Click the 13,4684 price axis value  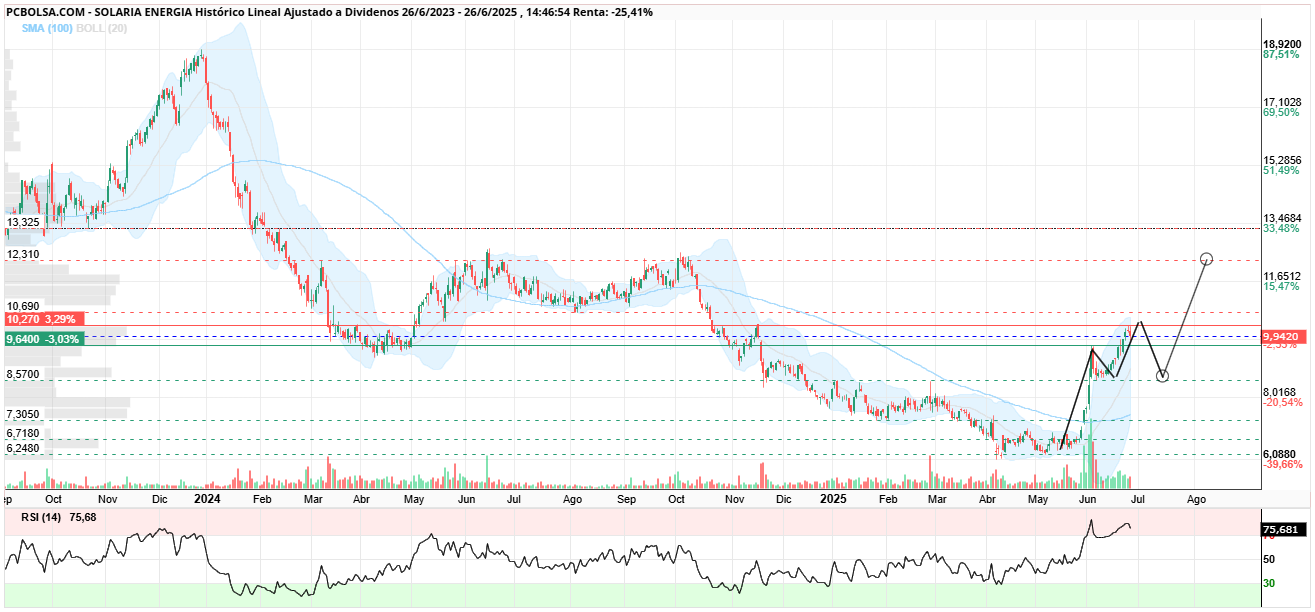coord(1282,218)
